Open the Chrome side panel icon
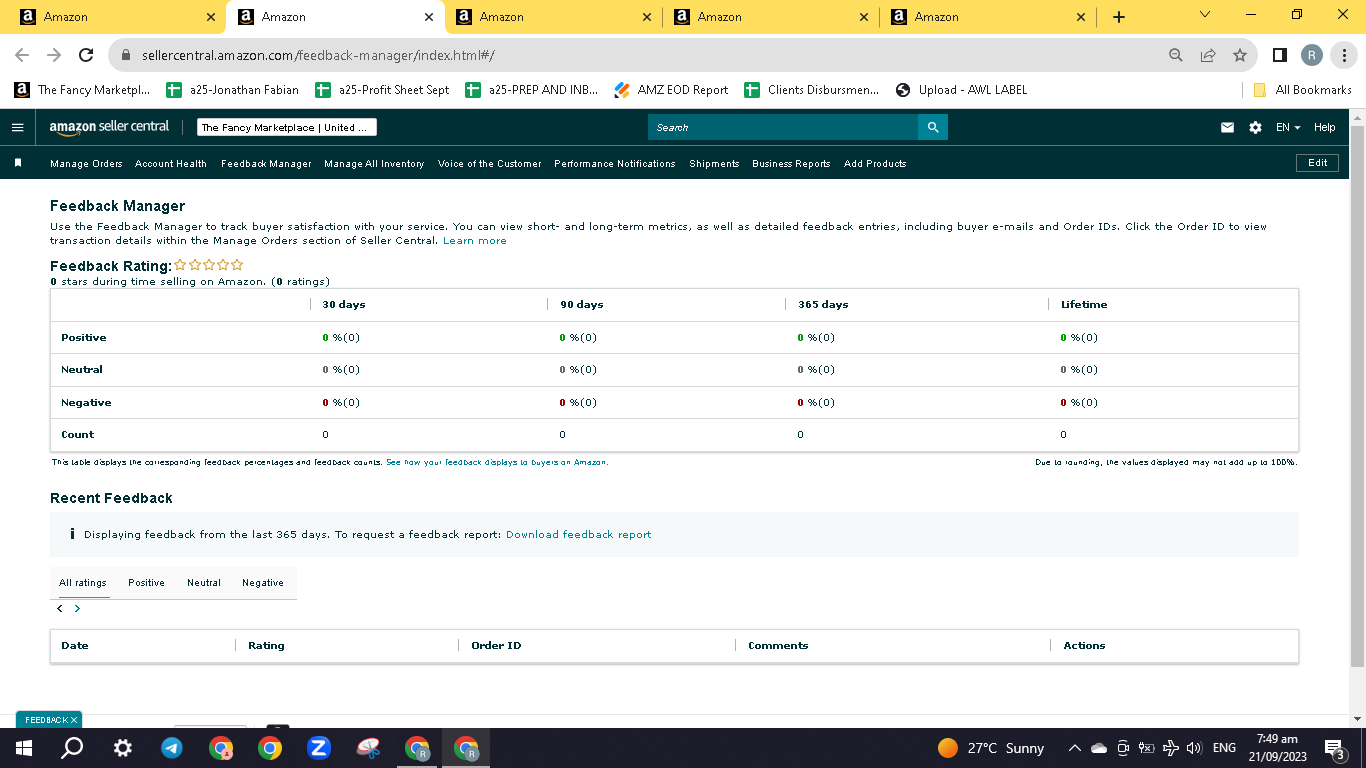This screenshot has width=1366, height=768. click(x=1280, y=56)
